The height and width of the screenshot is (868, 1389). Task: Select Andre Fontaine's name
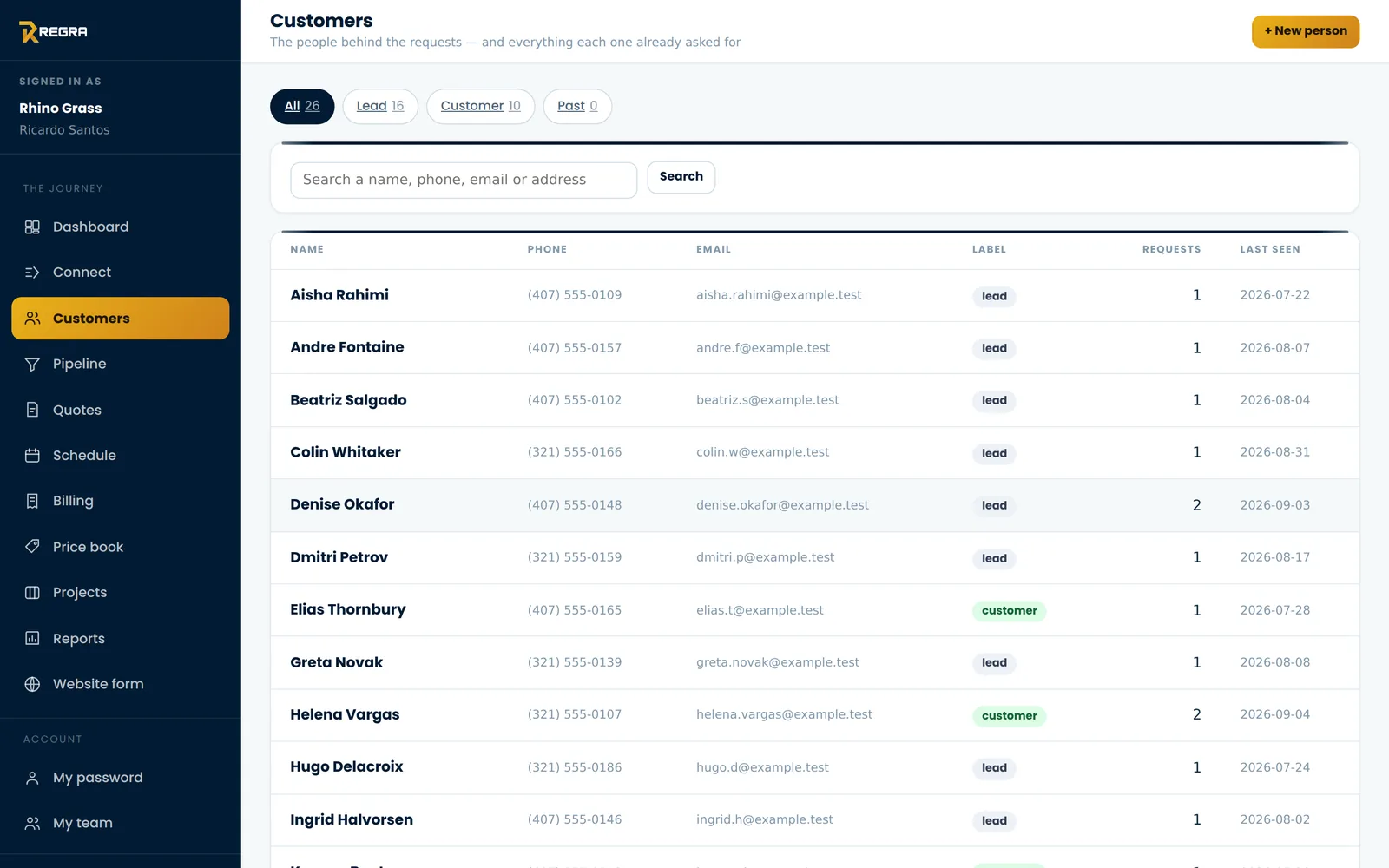347,347
